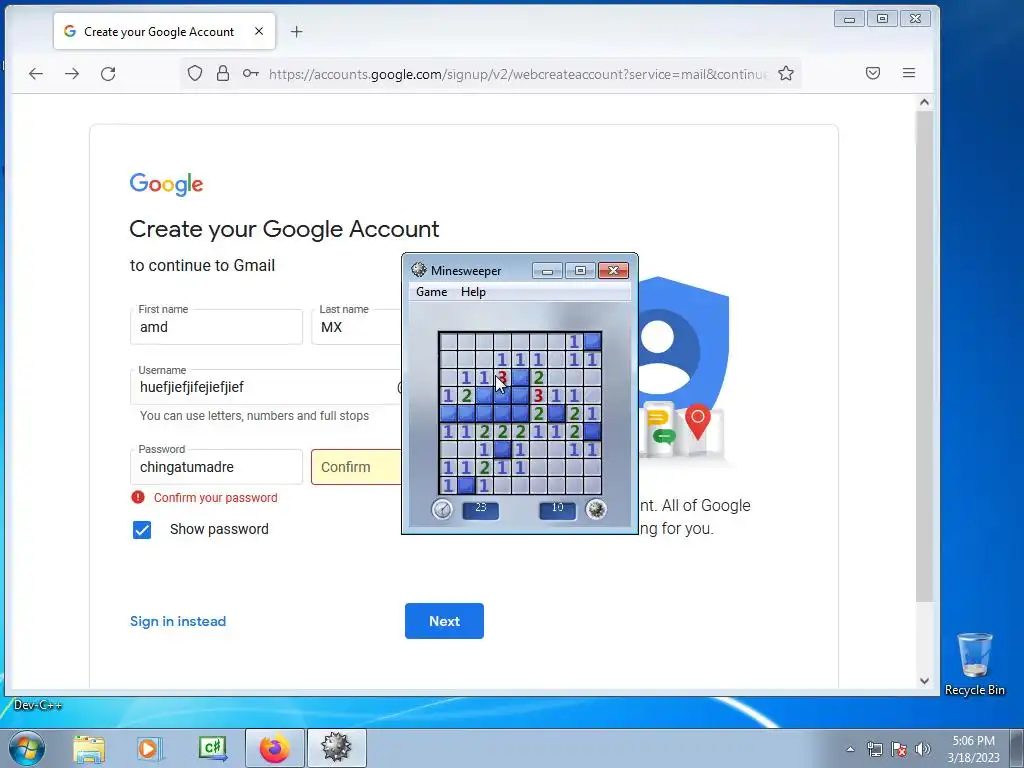
Task: Open Action Center flag icon
Action: (899, 749)
